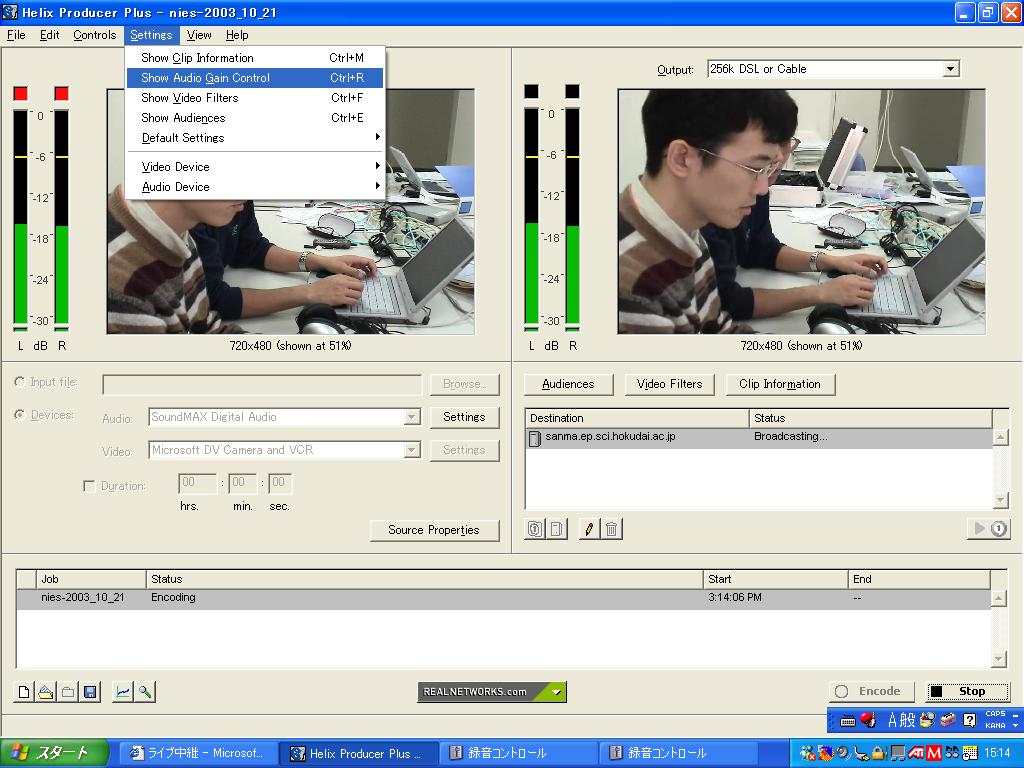Image resolution: width=1024 pixels, height=768 pixels.
Task: Open the statistics graph icon
Action: tap(122, 691)
